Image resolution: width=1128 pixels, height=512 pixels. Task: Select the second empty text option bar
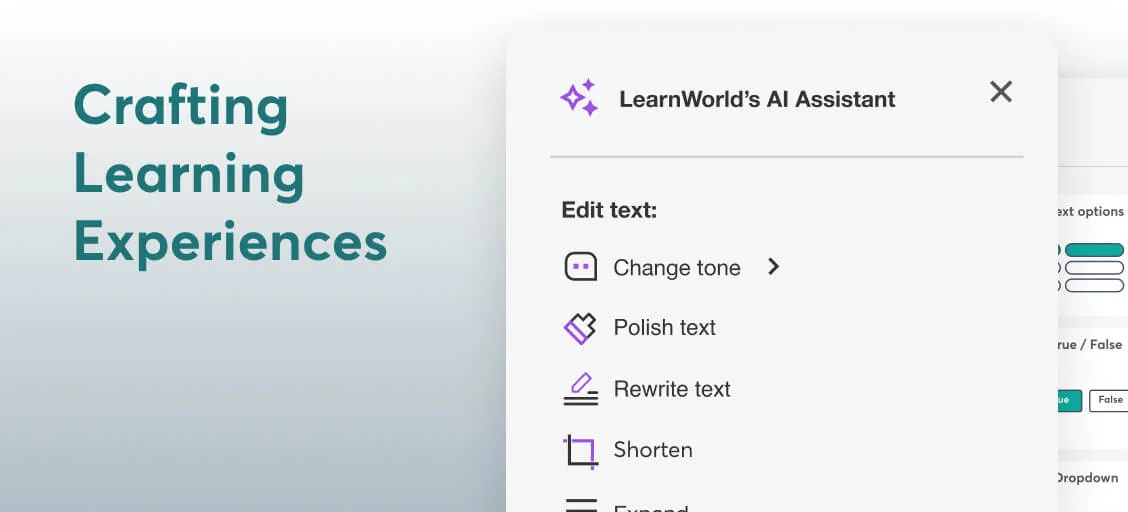1094,268
